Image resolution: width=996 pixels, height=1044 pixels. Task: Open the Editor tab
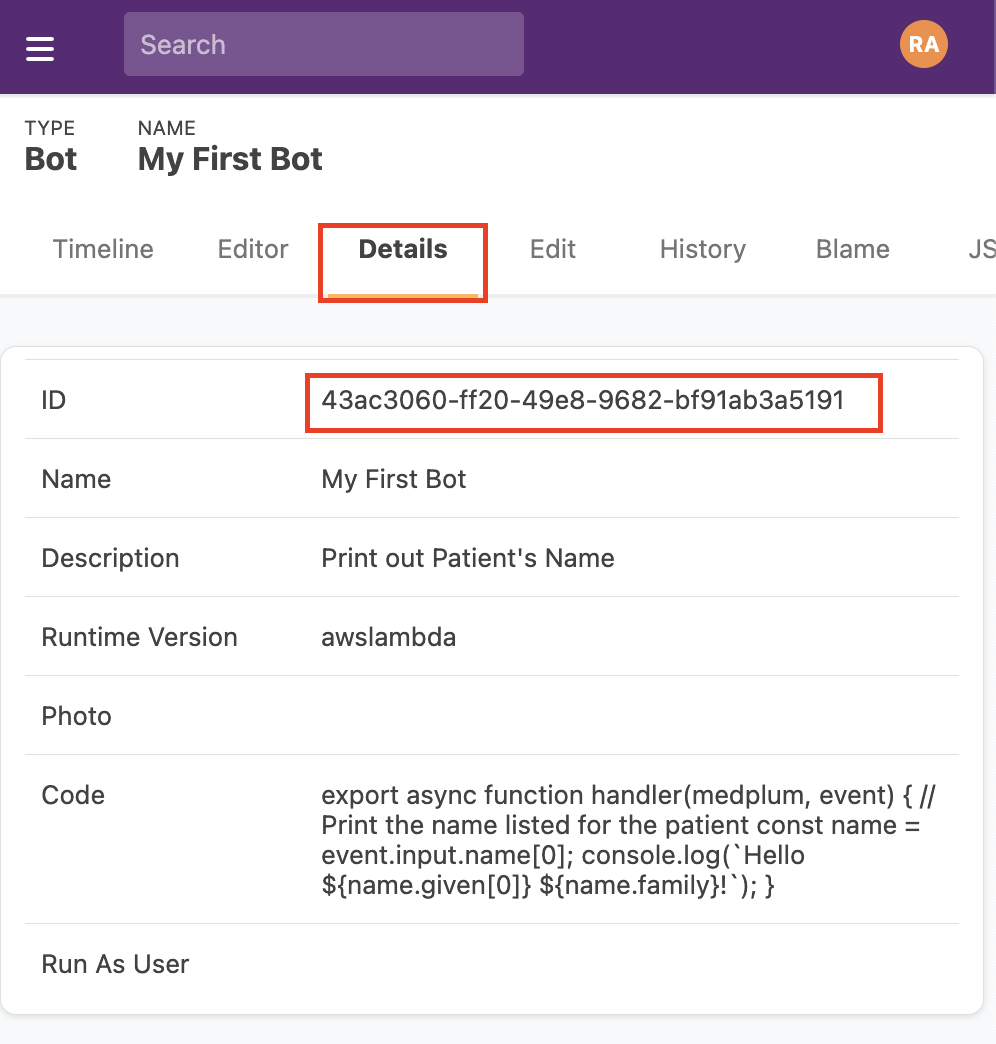pos(253,249)
